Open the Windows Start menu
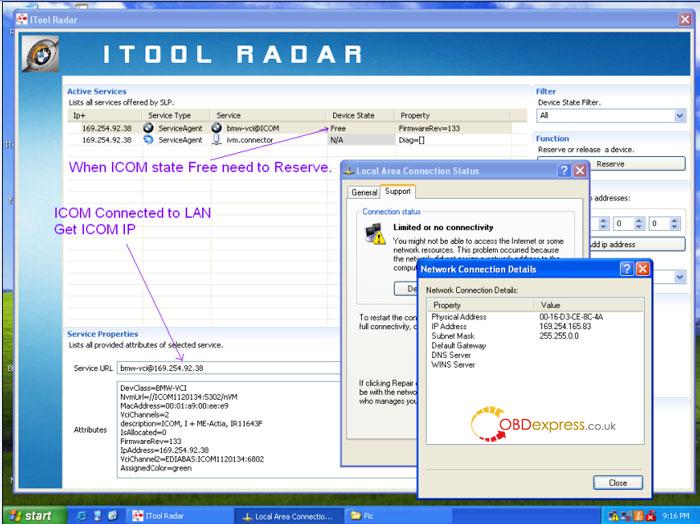The height and width of the screenshot is (524, 700). (35, 516)
